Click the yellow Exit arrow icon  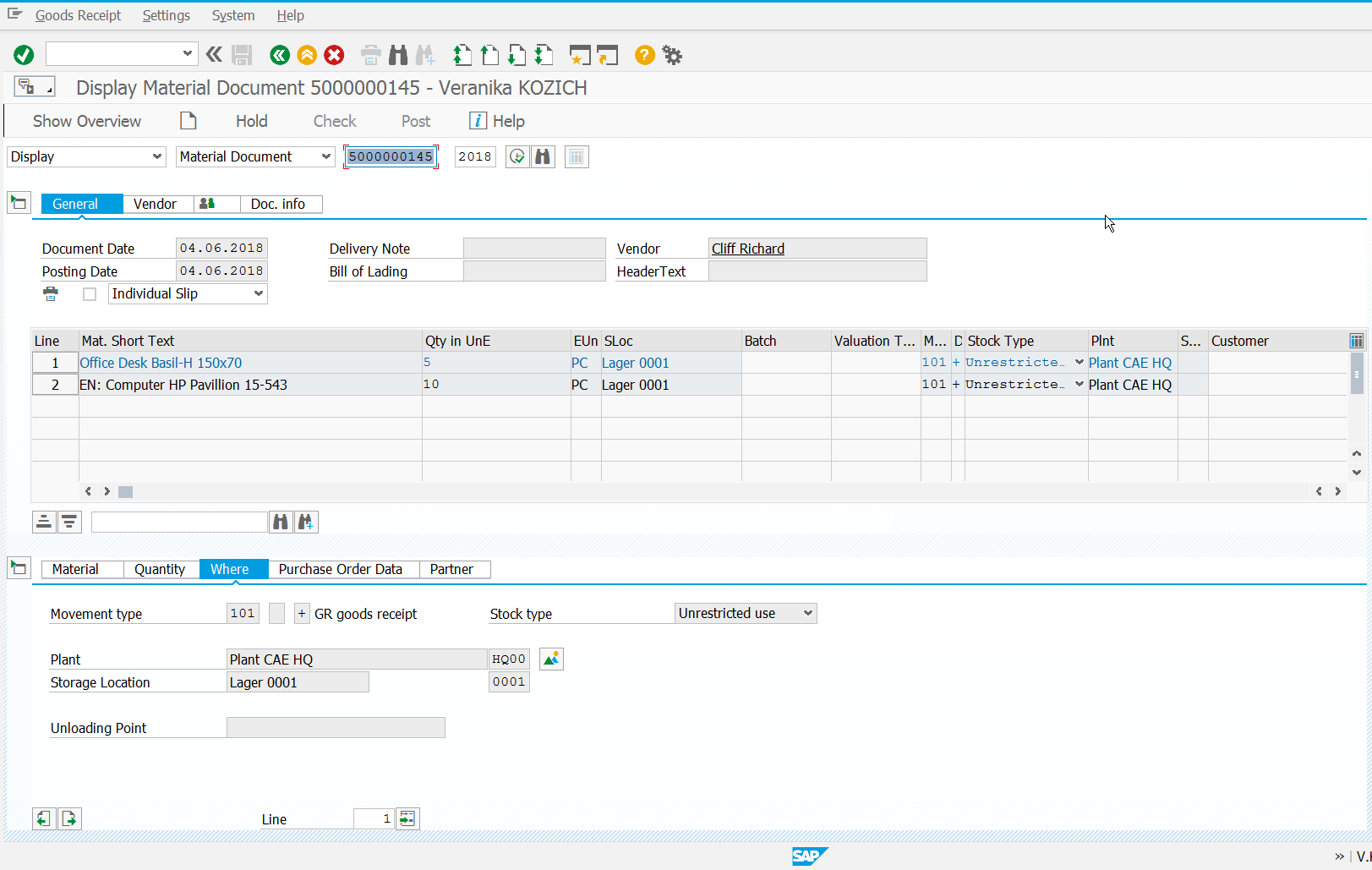(x=307, y=55)
